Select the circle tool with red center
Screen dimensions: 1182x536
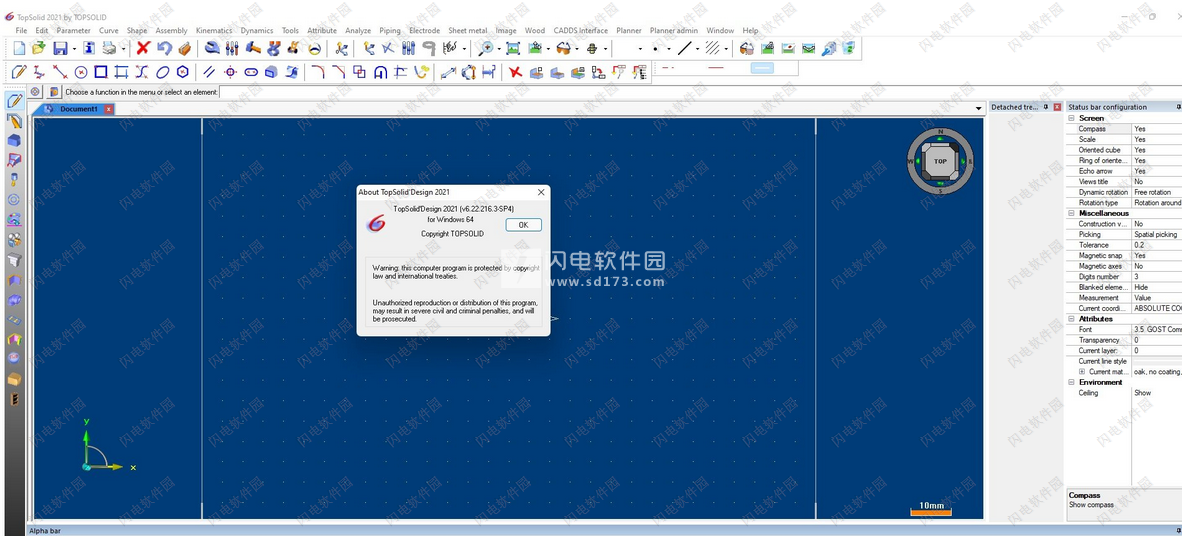[81, 72]
